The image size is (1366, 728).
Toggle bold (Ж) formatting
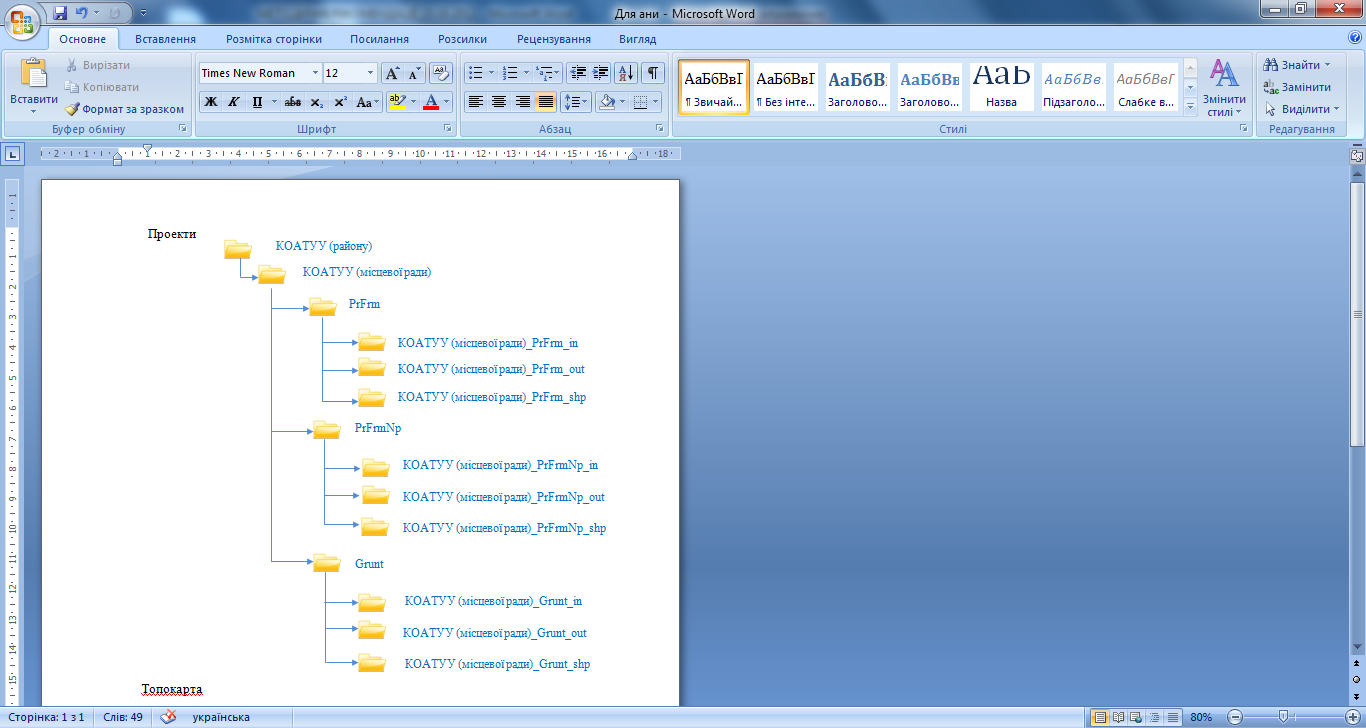click(211, 102)
